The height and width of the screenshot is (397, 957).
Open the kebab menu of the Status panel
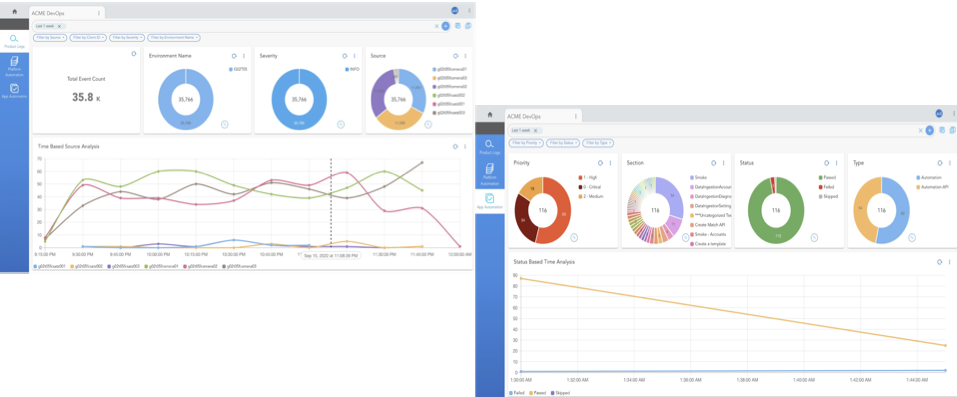[x=836, y=163]
